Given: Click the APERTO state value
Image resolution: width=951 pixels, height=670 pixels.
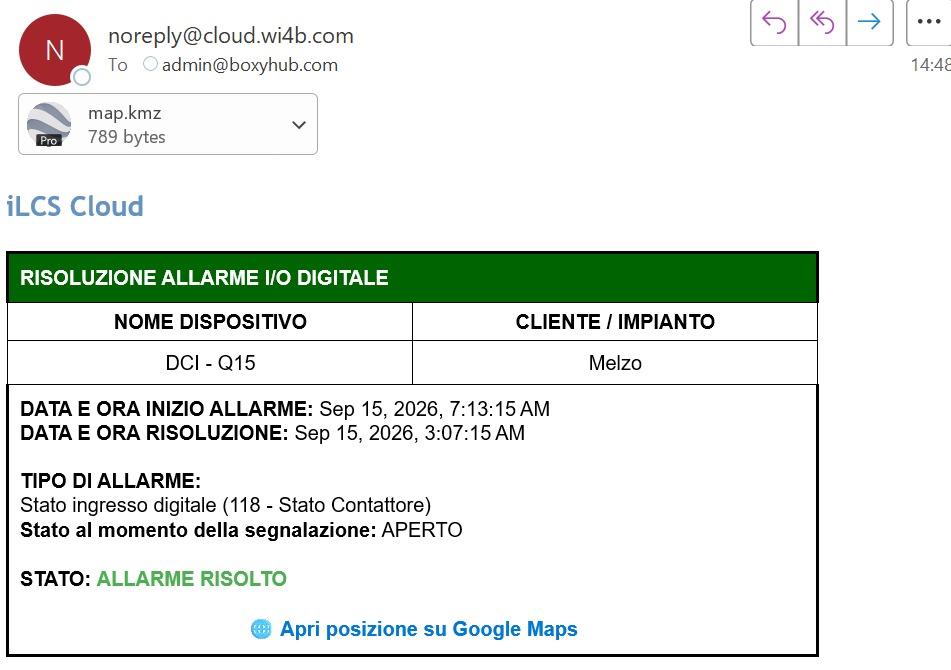Looking at the screenshot, I should 422,530.
